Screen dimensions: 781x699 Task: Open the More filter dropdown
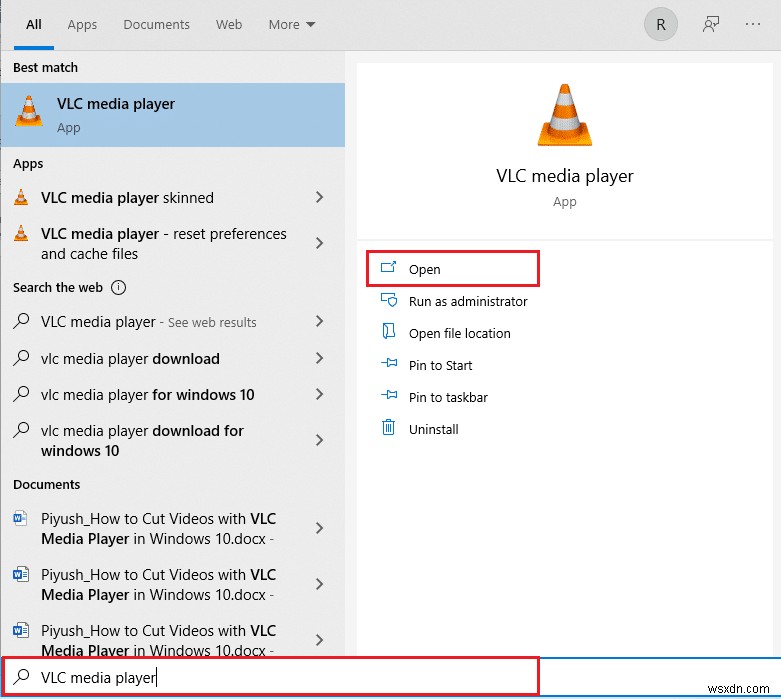click(x=291, y=25)
